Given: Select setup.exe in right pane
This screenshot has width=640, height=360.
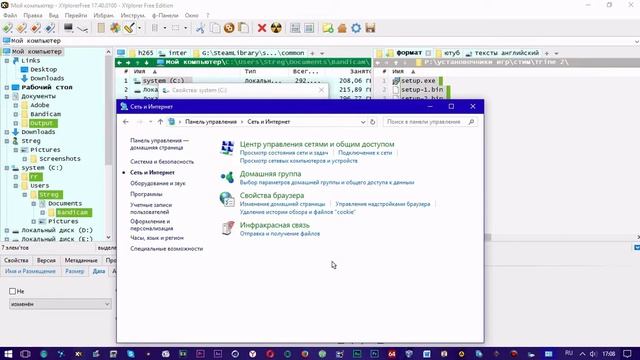Looking at the screenshot, I should 418,81.
